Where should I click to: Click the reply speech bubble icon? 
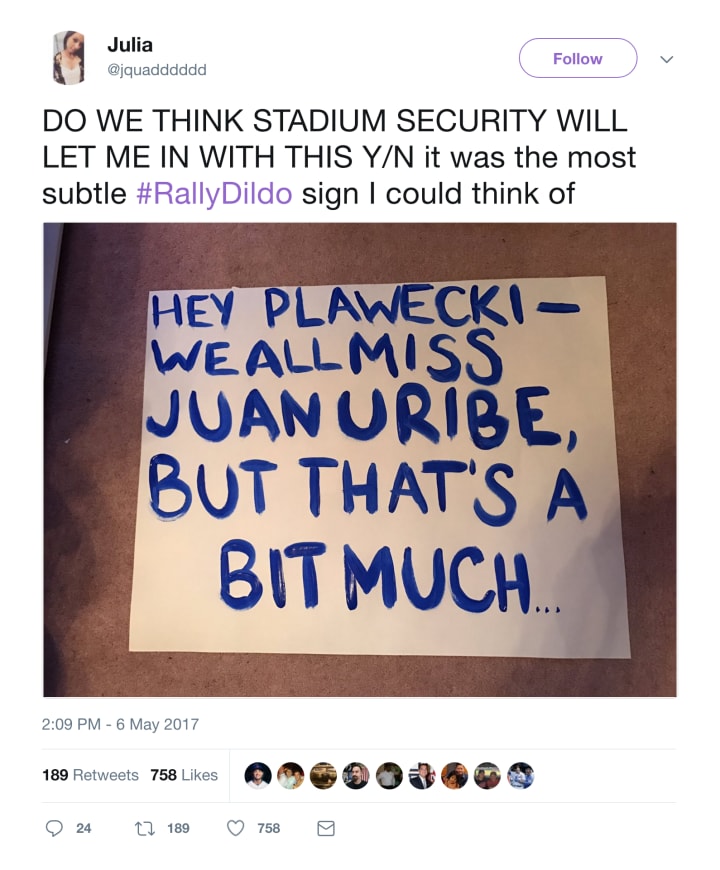coord(54,828)
